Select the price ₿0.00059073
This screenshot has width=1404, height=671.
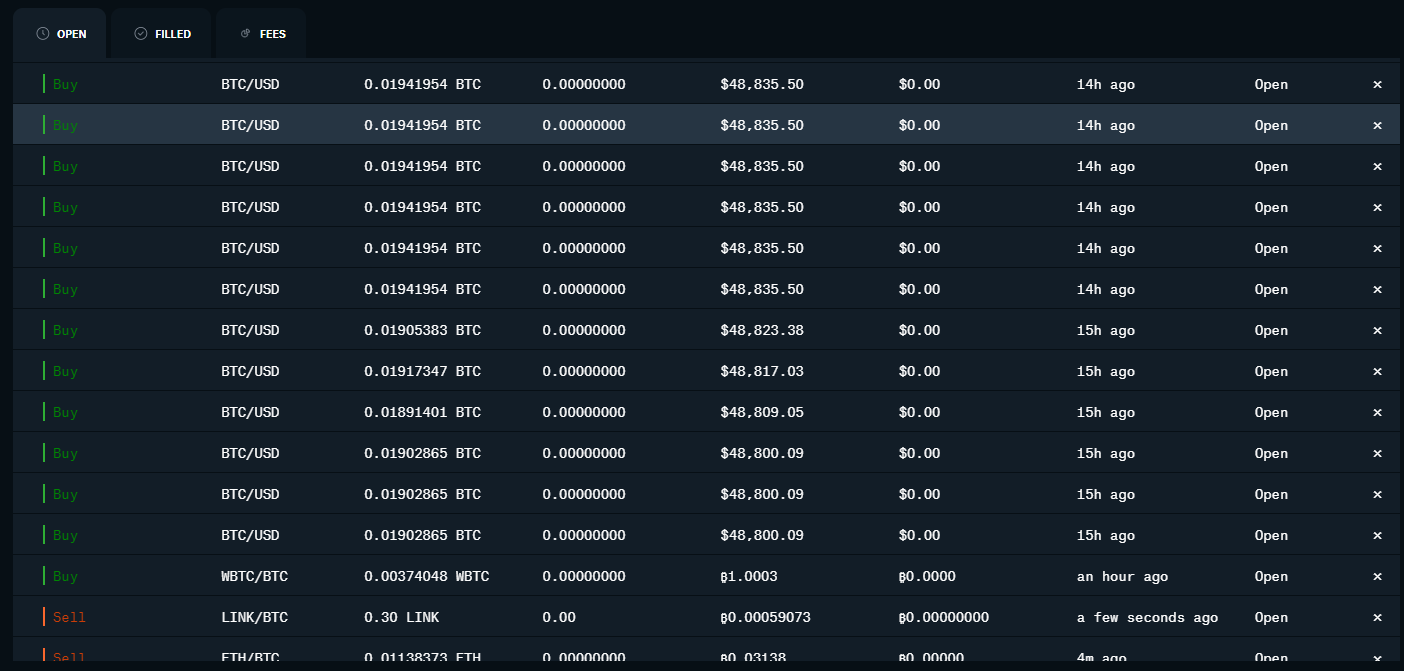[765, 617]
